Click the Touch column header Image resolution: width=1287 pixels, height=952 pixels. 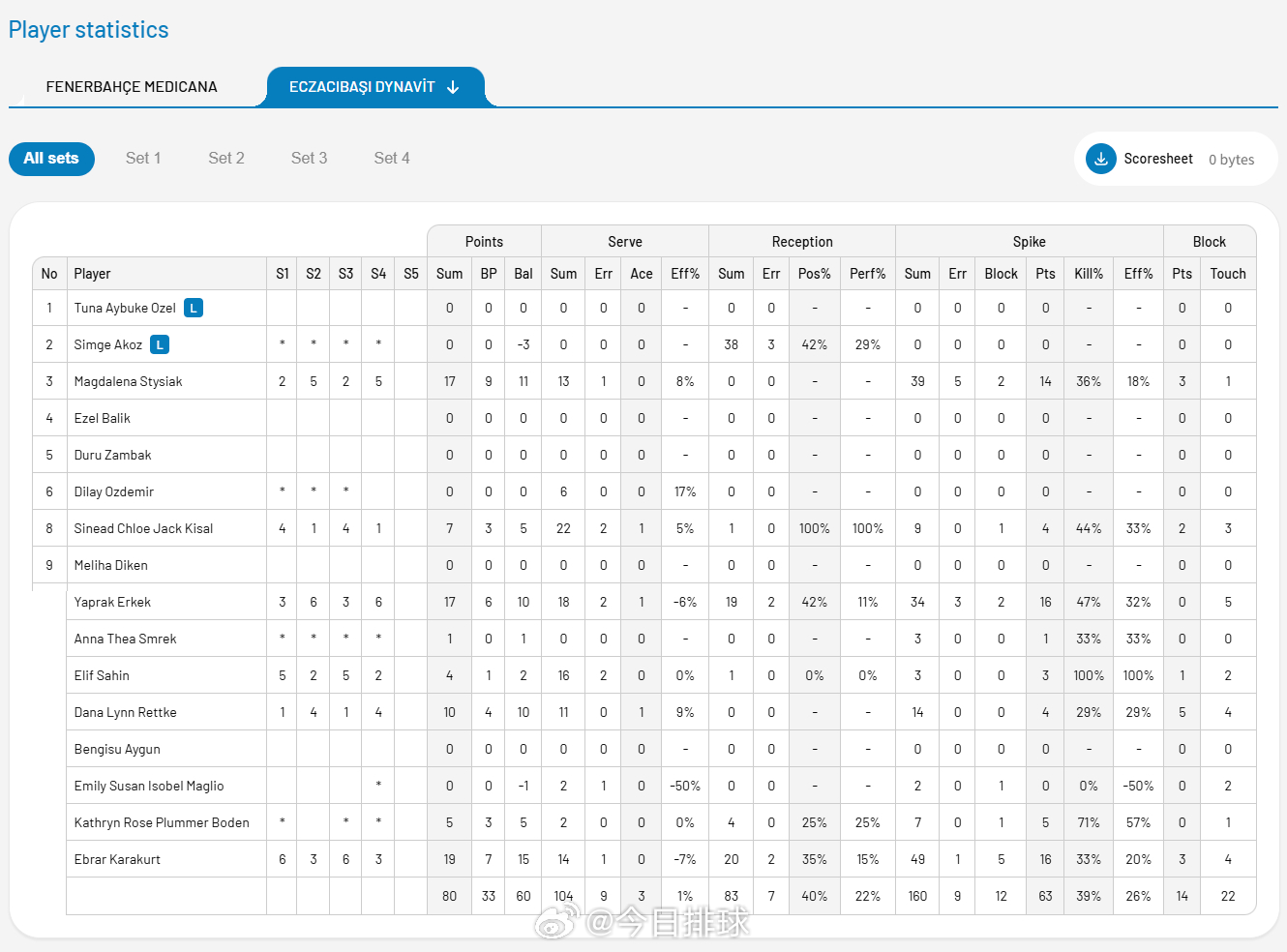click(1228, 274)
